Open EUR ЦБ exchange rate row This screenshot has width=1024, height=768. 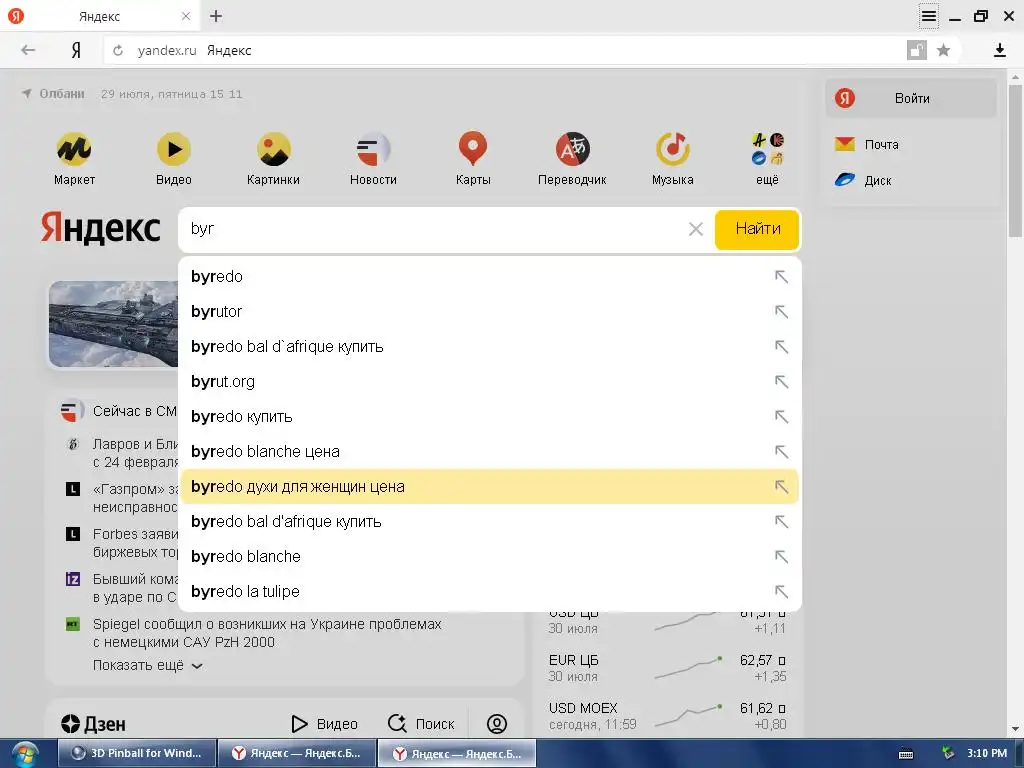coord(667,668)
